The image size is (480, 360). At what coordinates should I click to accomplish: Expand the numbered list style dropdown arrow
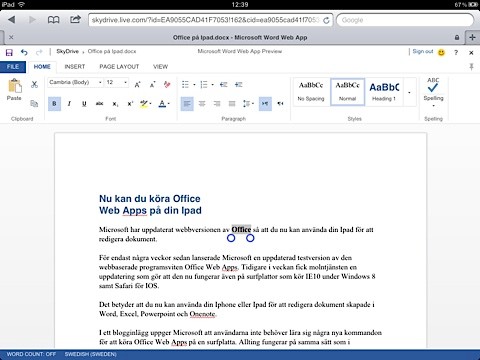coord(213,85)
